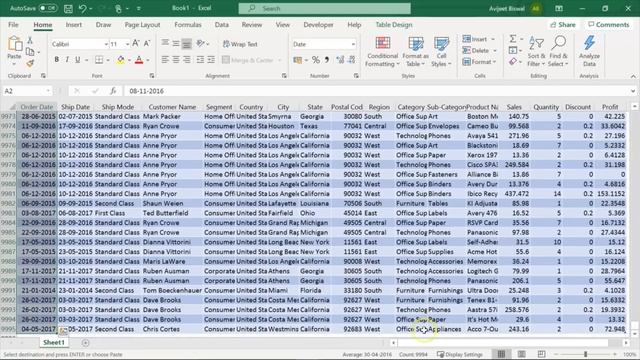Viewport: 640px width, 360px height.
Task: Increase font size with the large A
Action: tap(136, 43)
